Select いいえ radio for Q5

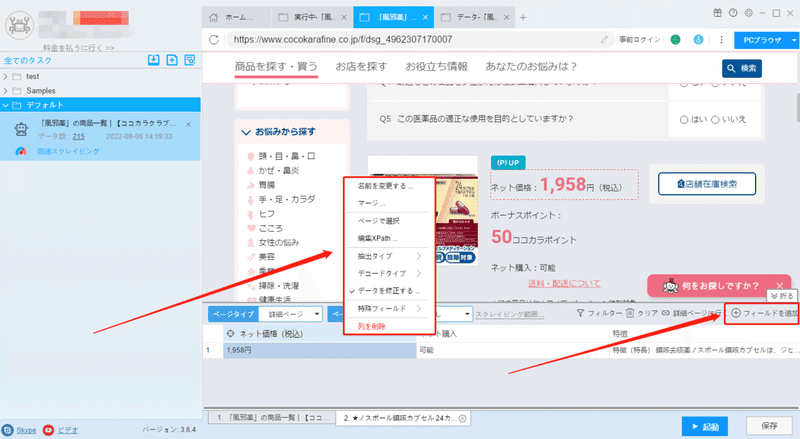tap(715, 120)
